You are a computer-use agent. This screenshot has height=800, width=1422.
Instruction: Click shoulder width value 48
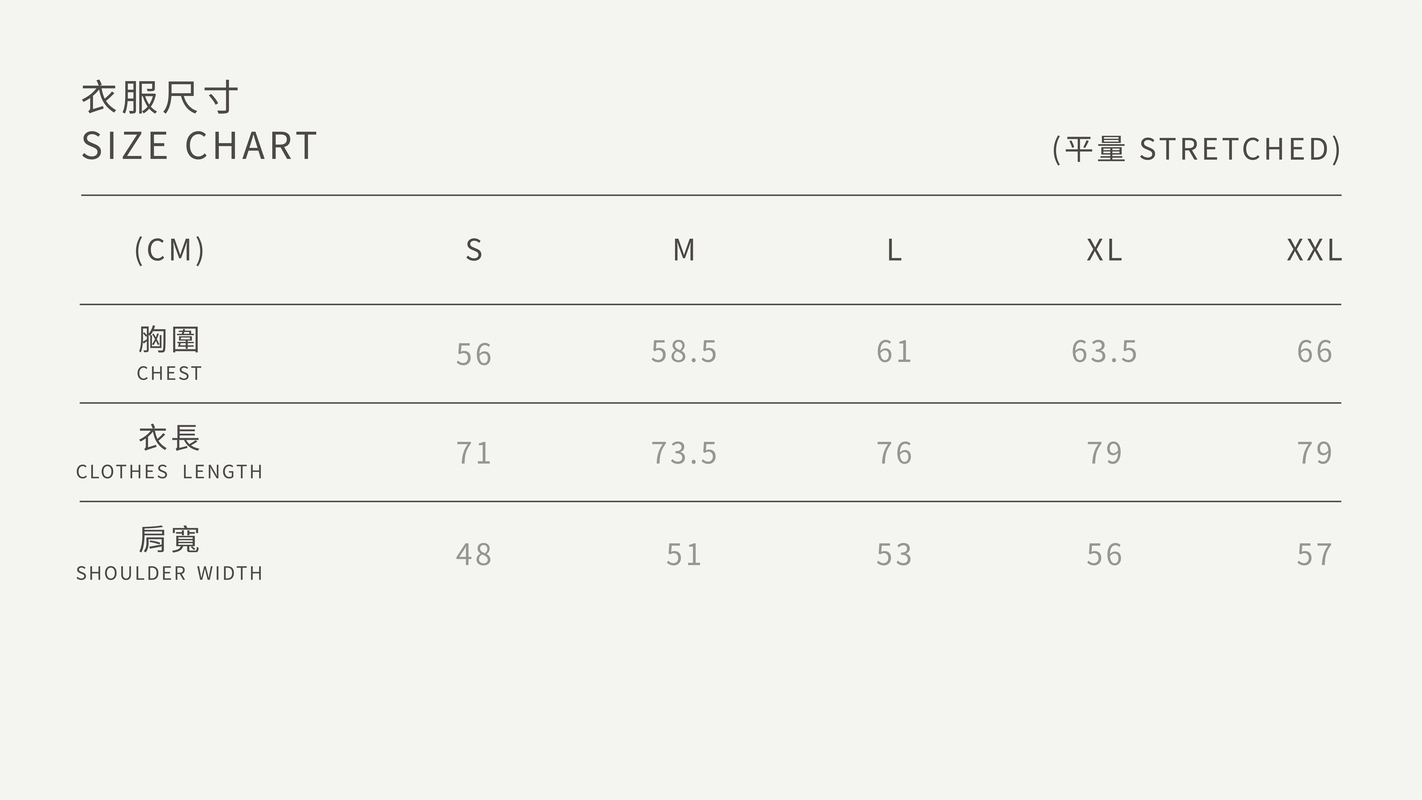click(474, 555)
